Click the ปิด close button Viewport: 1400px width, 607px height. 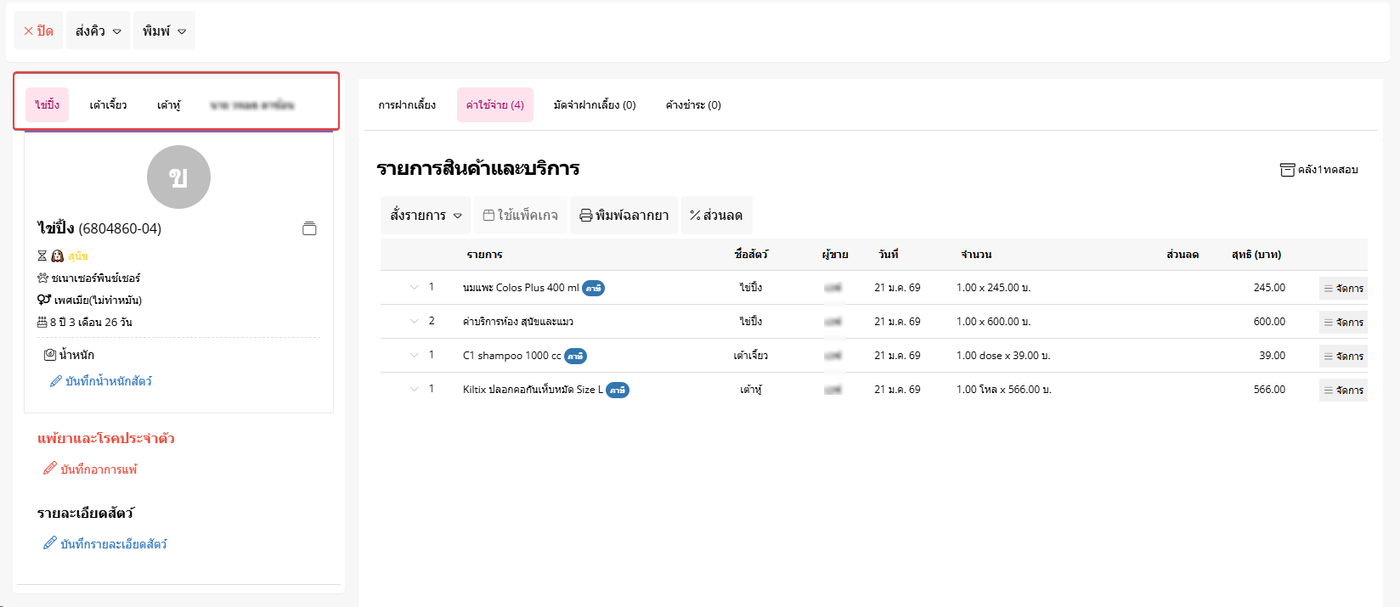pyautogui.click(x=38, y=31)
